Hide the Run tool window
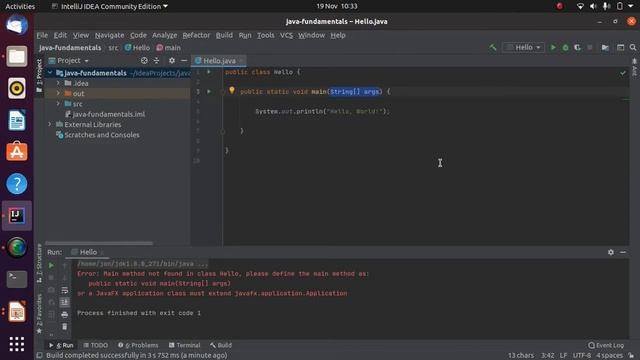Screen dimensions: 640x360 pyautogui.click(x=623, y=252)
